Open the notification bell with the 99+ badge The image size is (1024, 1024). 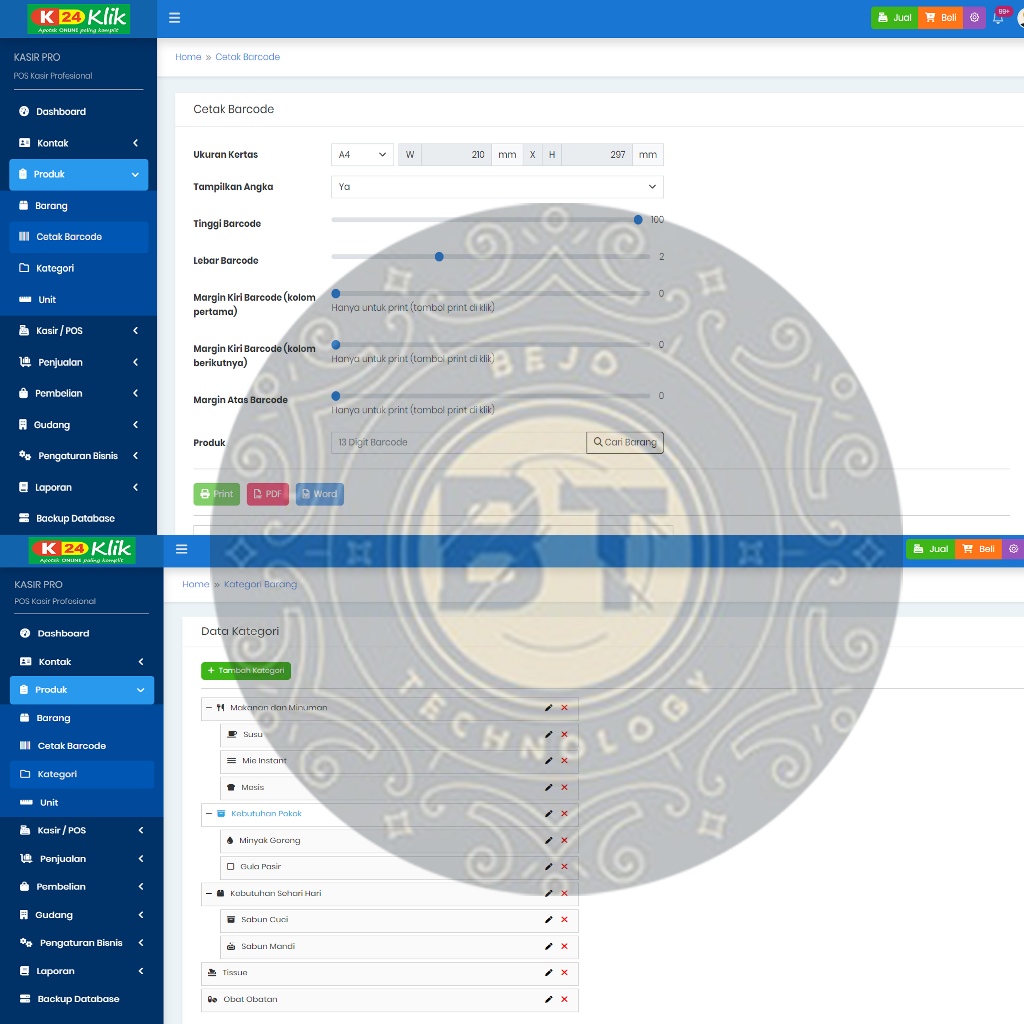999,17
